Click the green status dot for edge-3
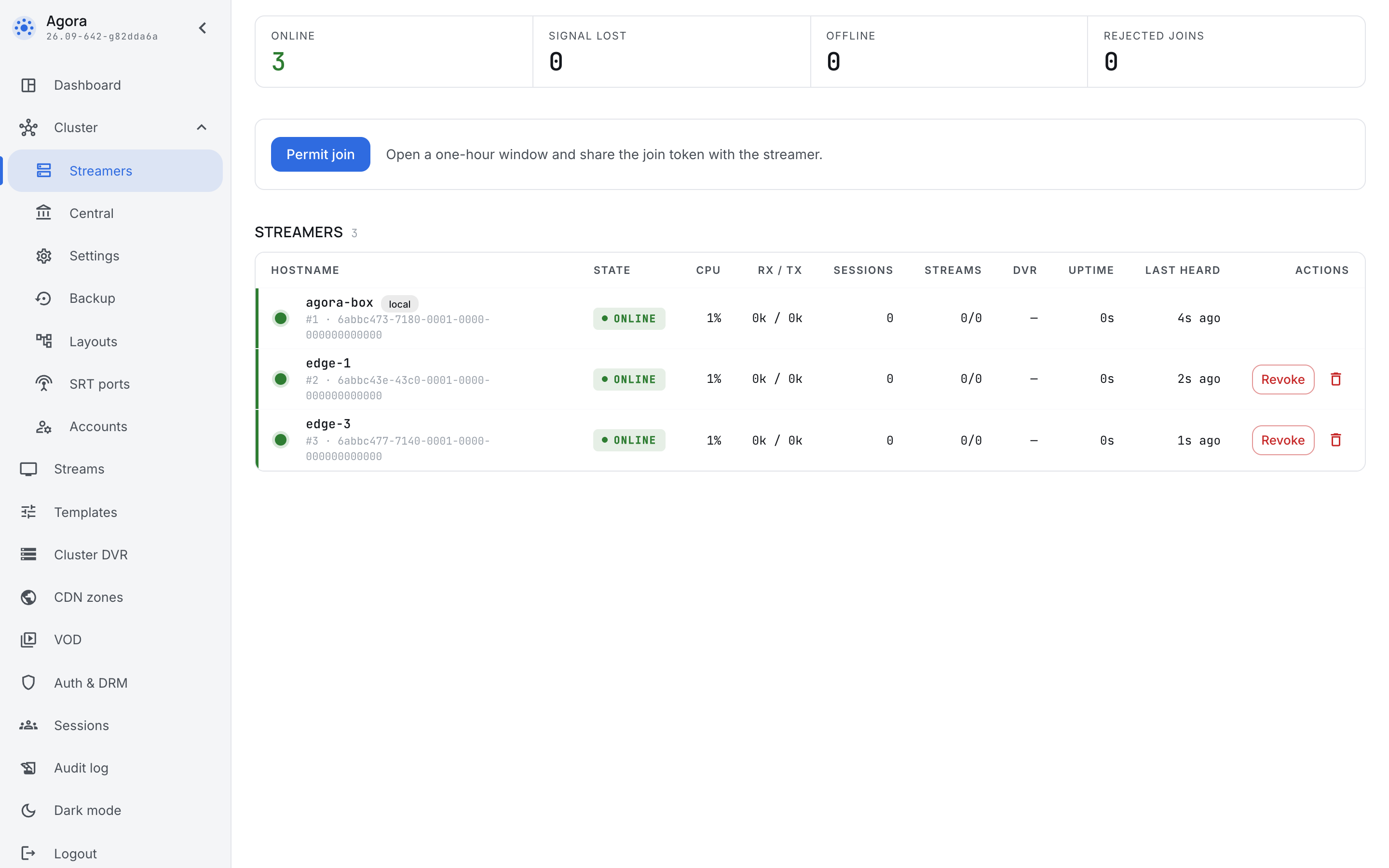This screenshot has width=1389, height=868. tap(281, 440)
